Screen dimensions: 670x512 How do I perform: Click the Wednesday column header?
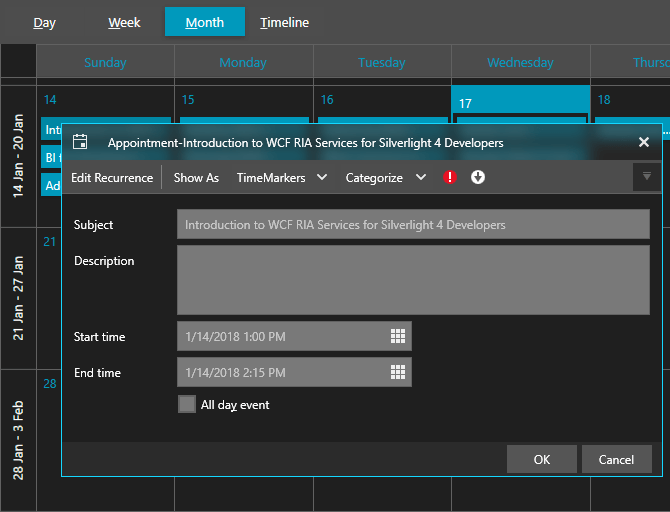click(520, 62)
